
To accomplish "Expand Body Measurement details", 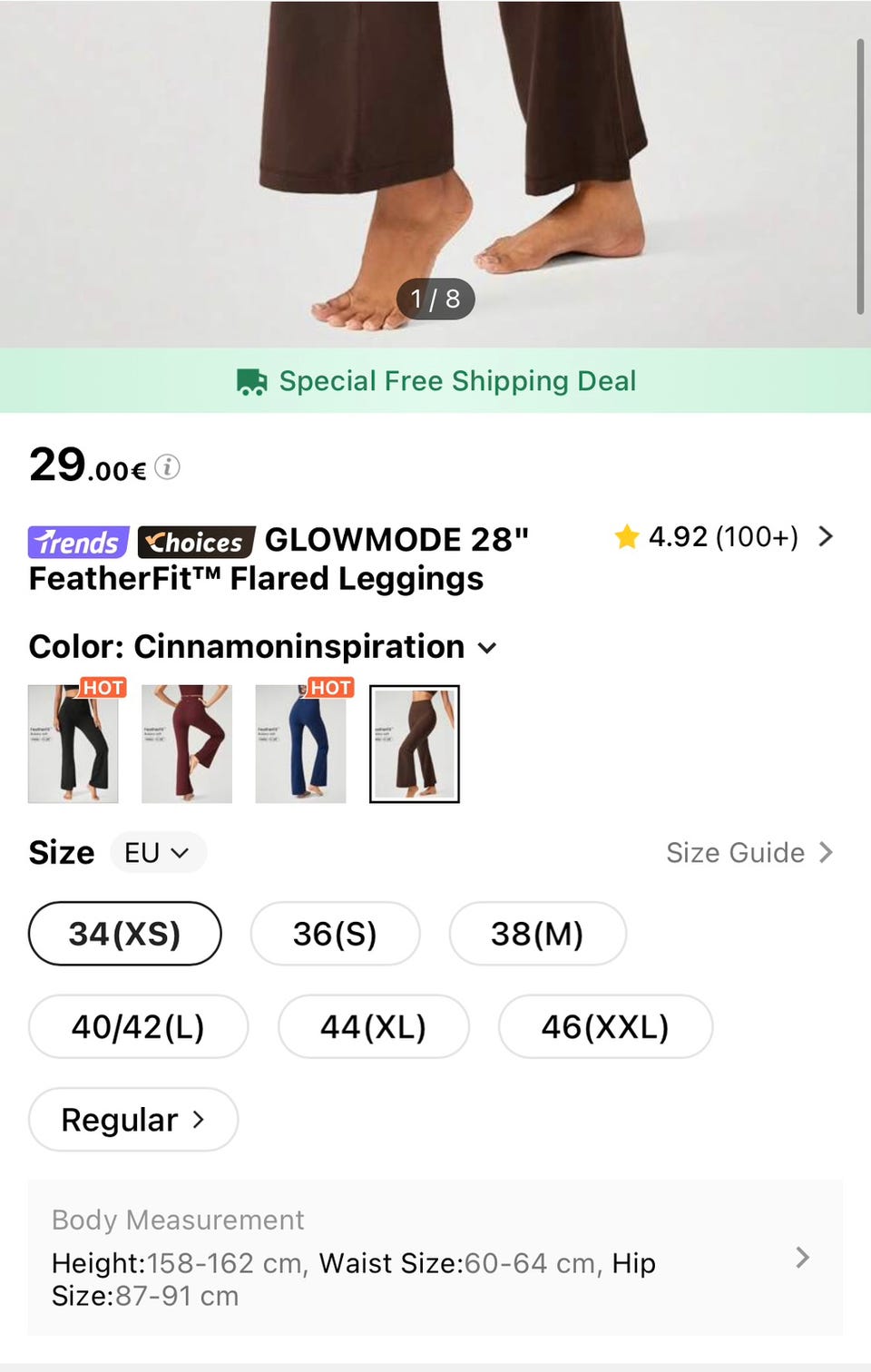I will [x=802, y=1258].
